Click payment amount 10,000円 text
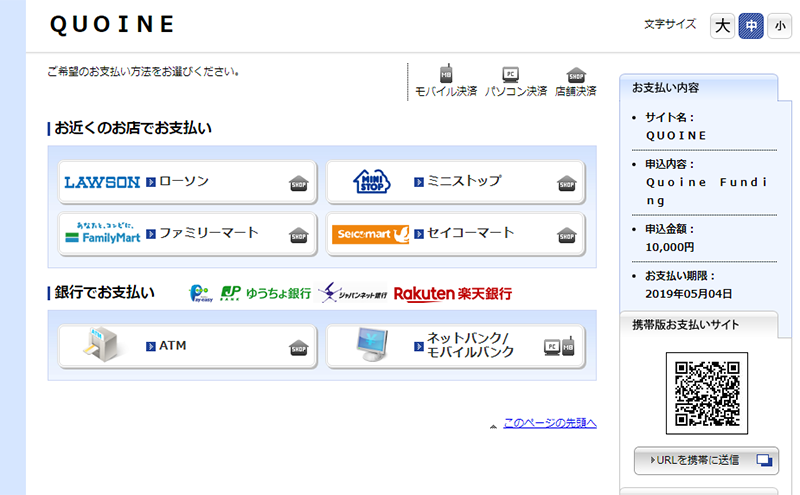This screenshot has height=495, width=800. (669, 248)
